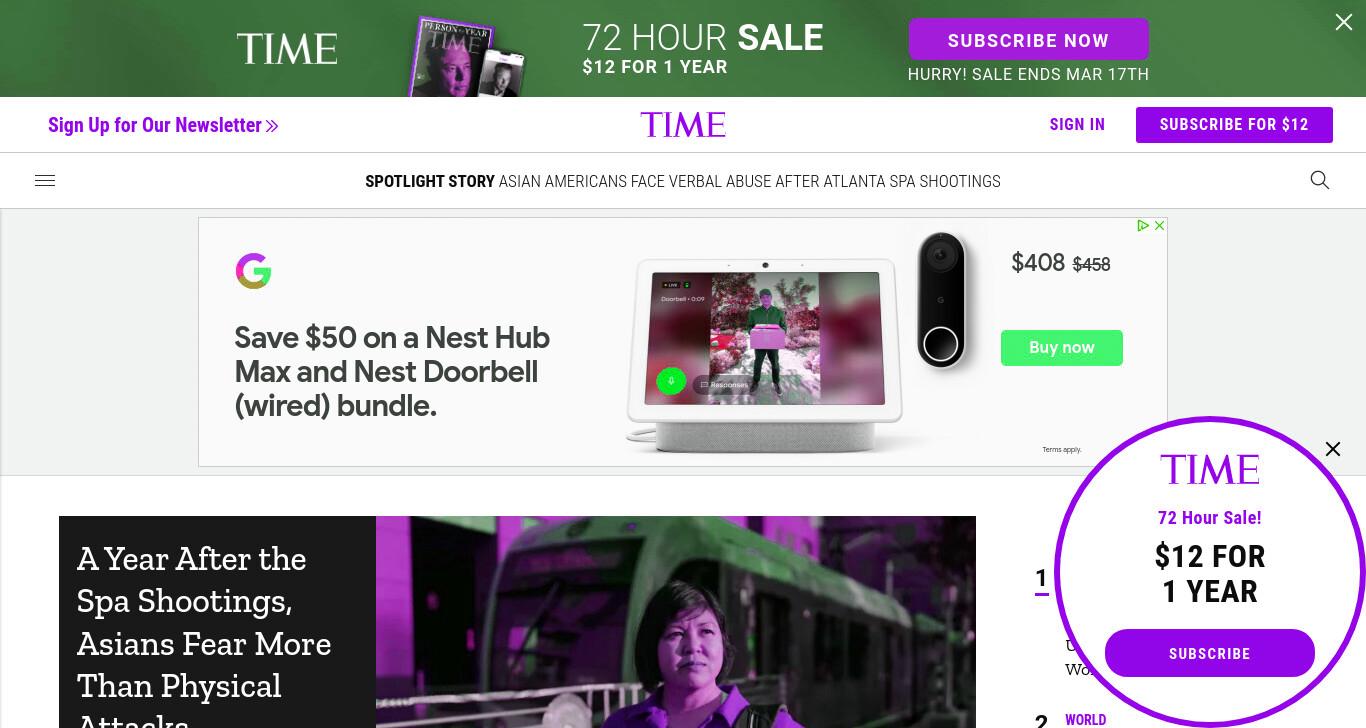Click the Google G logo in ad

pos(253,271)
